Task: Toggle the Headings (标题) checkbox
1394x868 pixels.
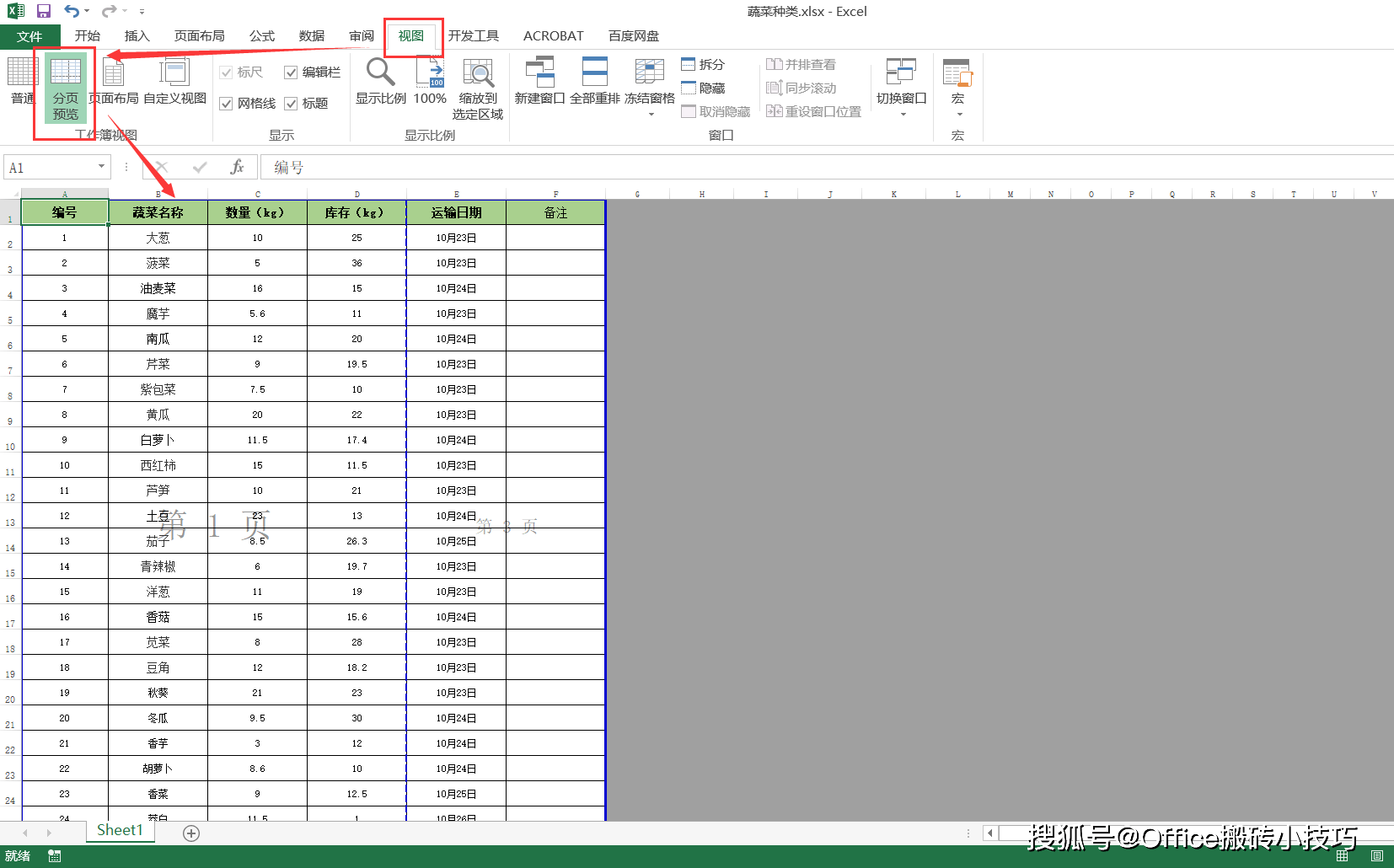Action: 291,104
